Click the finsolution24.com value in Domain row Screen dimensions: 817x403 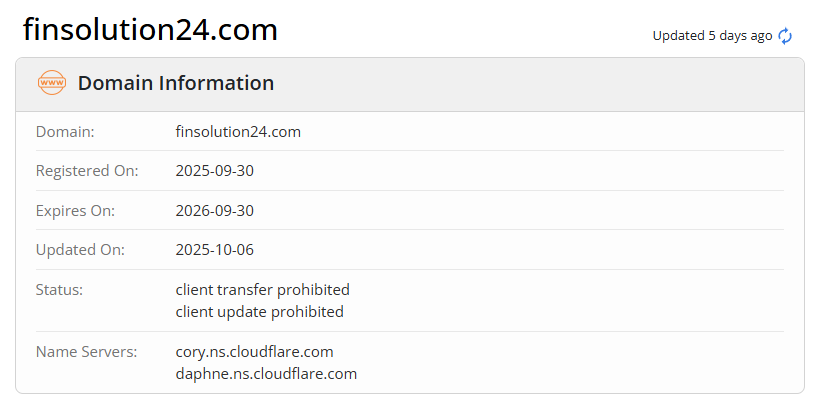pos(238,131)
